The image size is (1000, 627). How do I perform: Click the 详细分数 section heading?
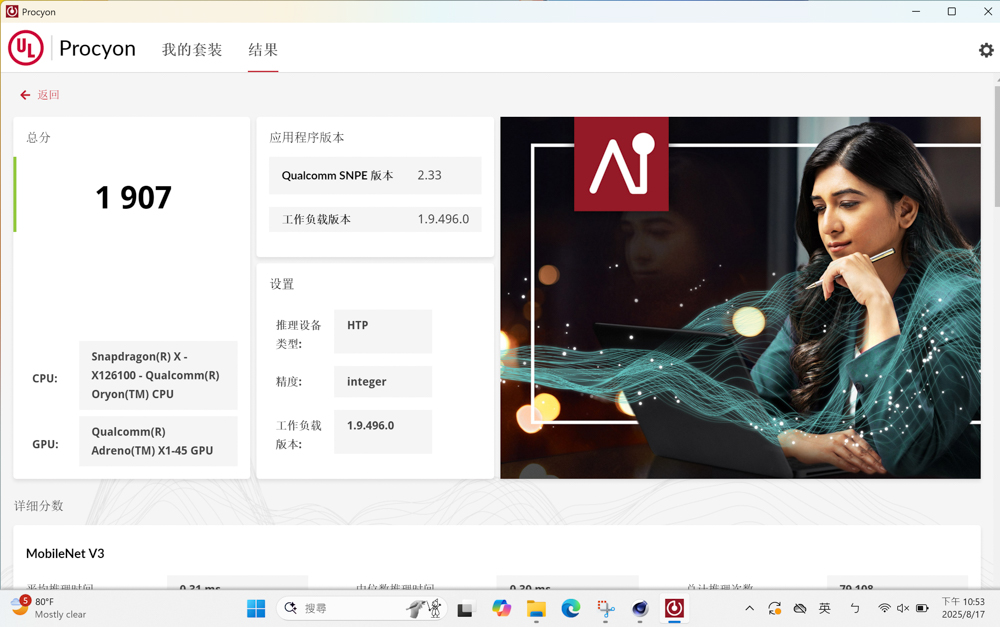click(x=39, y=506)
